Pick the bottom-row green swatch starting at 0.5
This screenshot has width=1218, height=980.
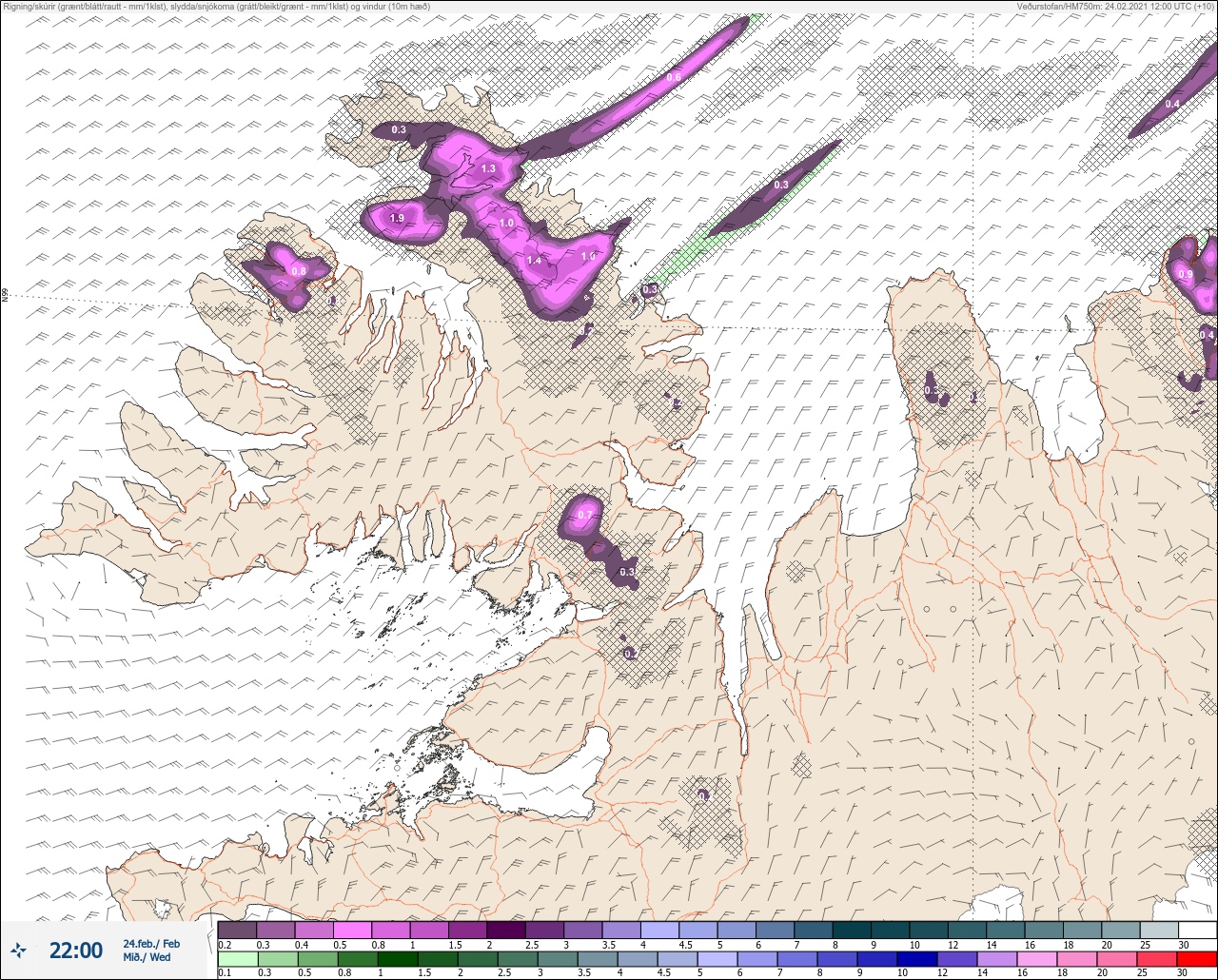(318, 959)
